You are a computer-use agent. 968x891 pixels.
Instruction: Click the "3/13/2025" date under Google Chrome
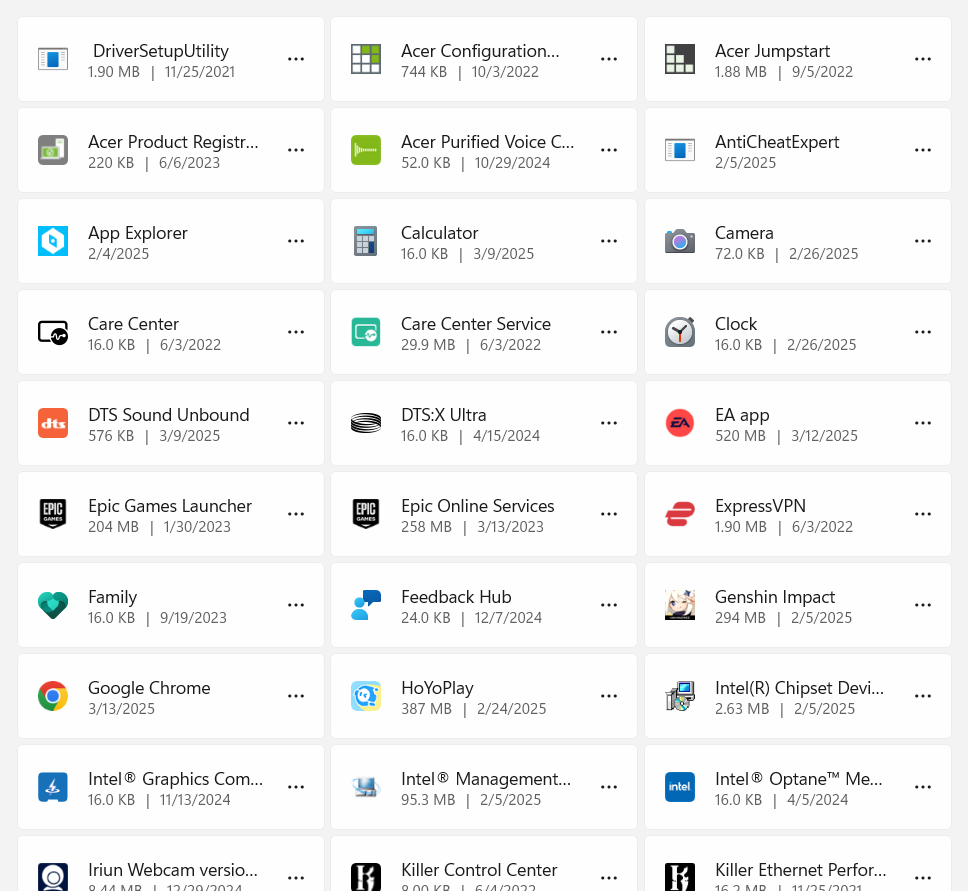click(122, 709)
